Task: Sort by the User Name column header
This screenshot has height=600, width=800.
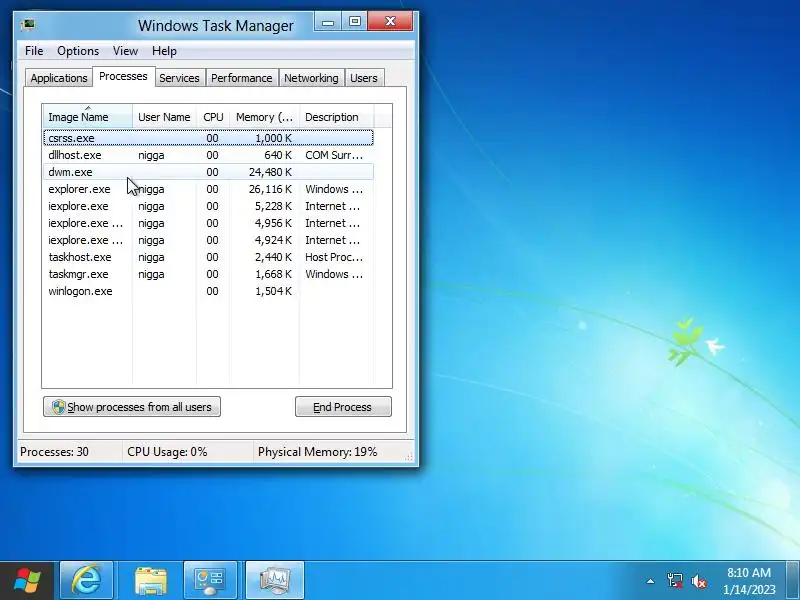Action: [164, 117]
